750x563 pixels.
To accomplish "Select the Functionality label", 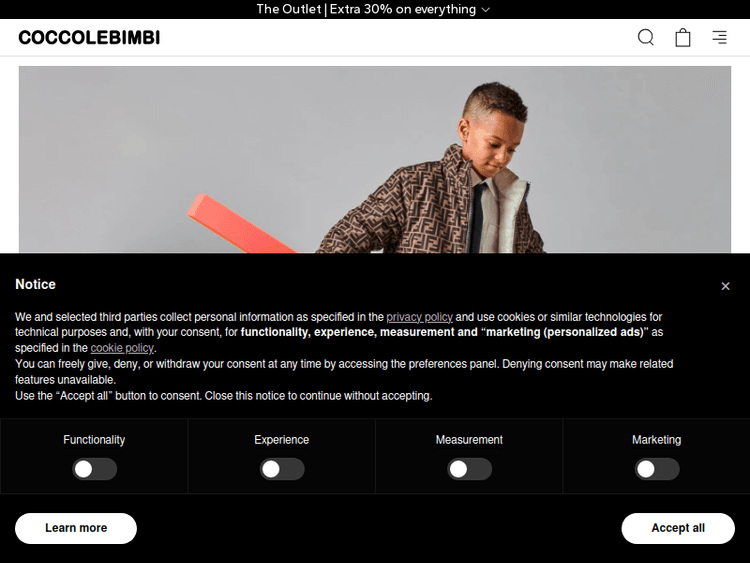I will pos(94,440).
